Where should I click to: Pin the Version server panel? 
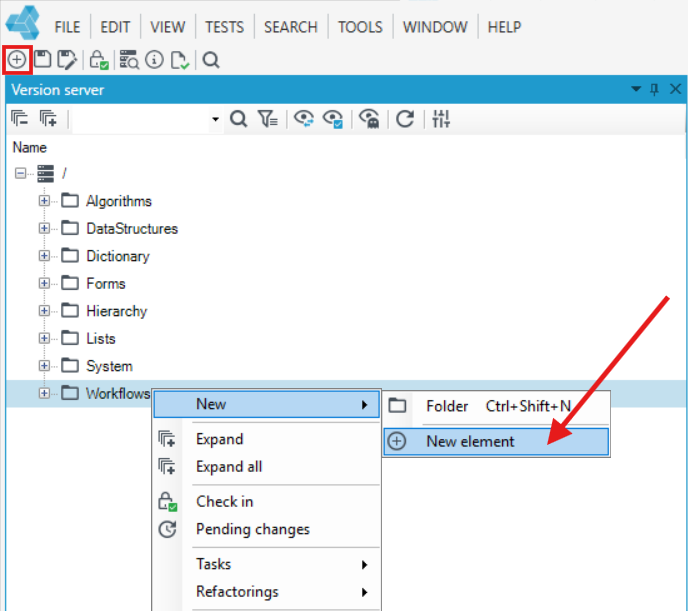pos(654,89)
